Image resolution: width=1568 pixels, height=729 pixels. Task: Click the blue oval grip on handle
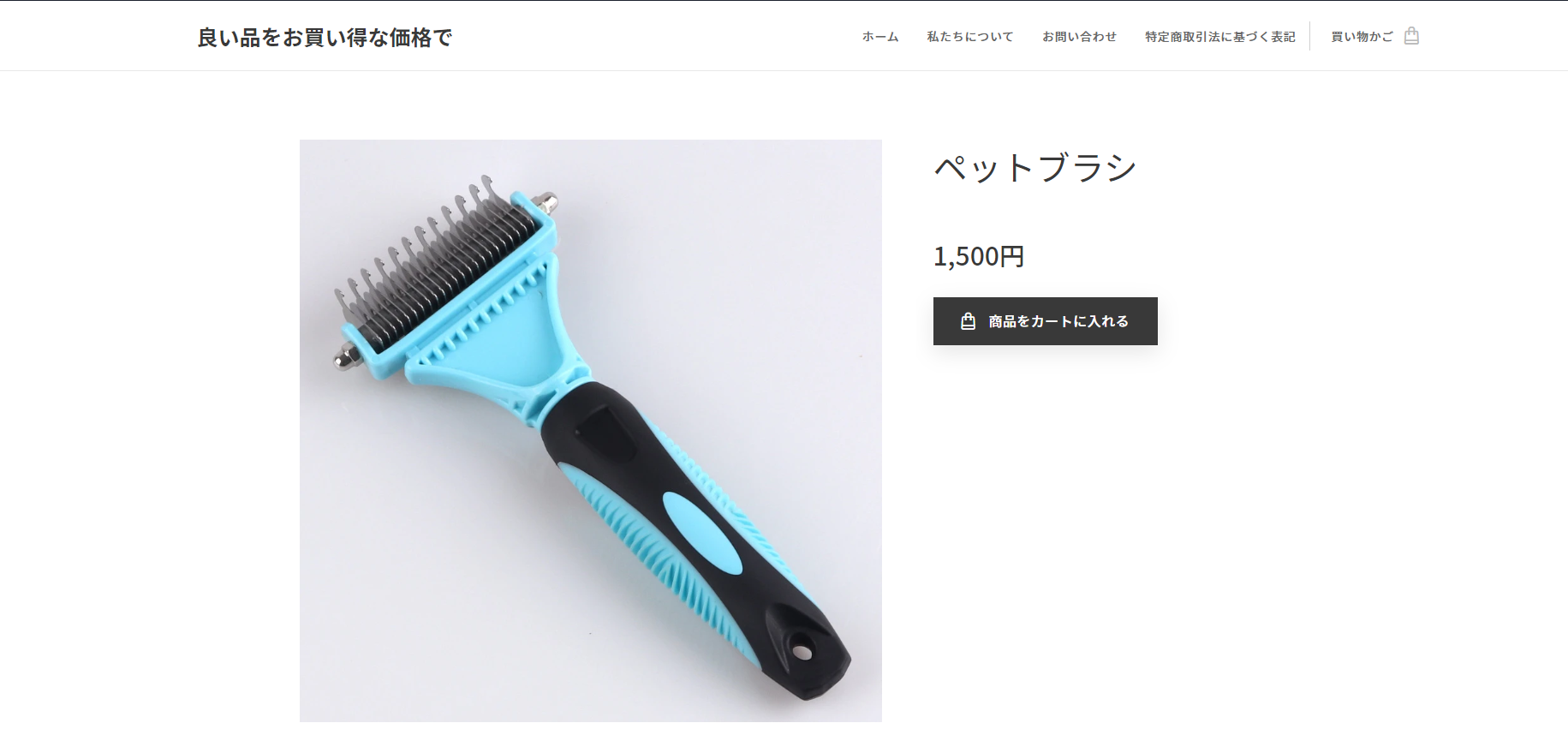tap(702, 533)
